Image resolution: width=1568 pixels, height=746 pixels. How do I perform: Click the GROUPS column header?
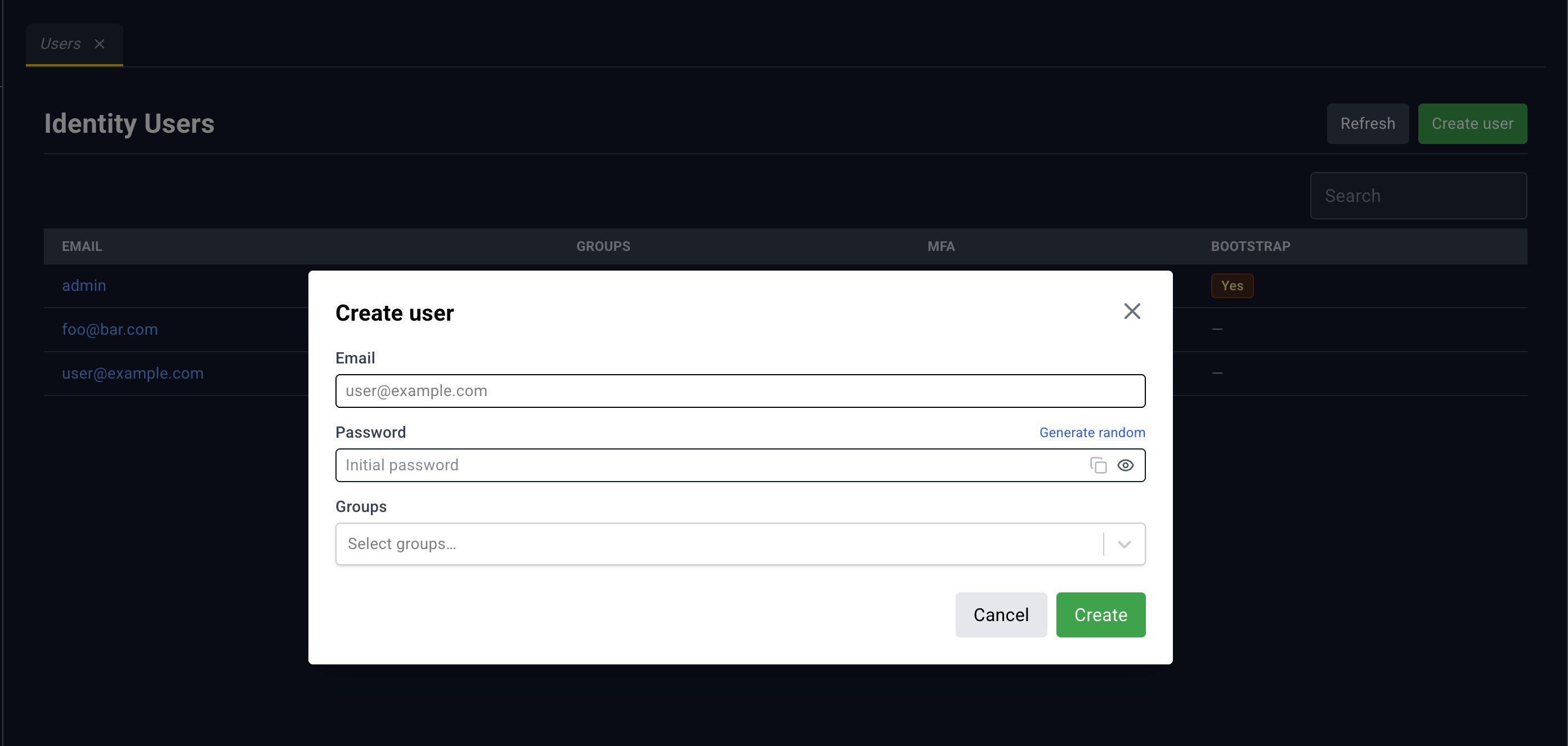point(603,246)
